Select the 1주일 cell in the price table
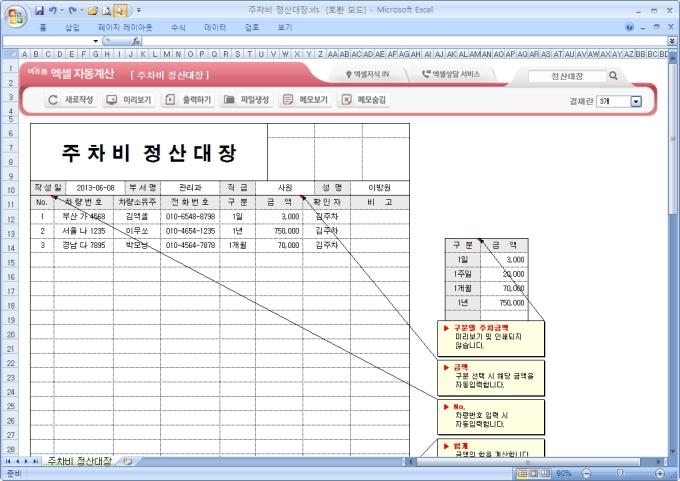 [463, 274]
